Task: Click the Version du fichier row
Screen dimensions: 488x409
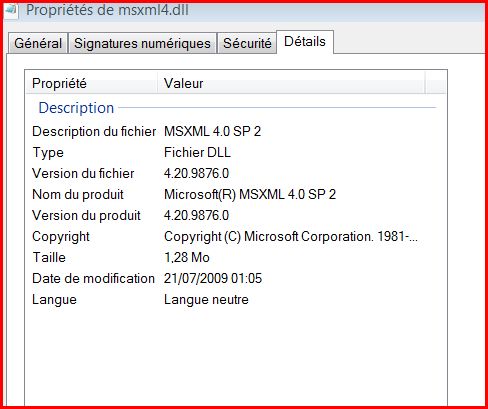Action: 235,173
